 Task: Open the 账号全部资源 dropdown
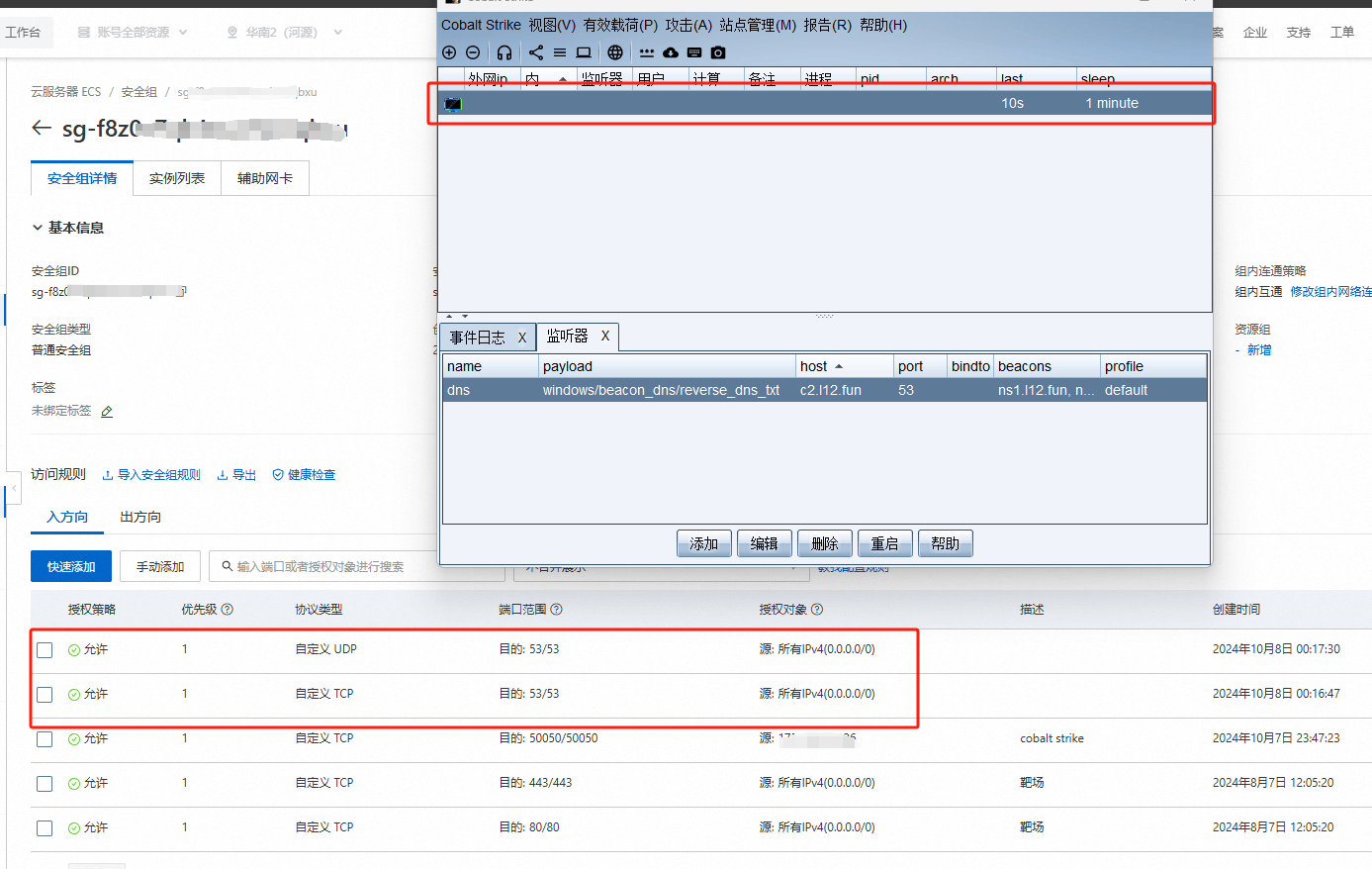coord(134,33)
